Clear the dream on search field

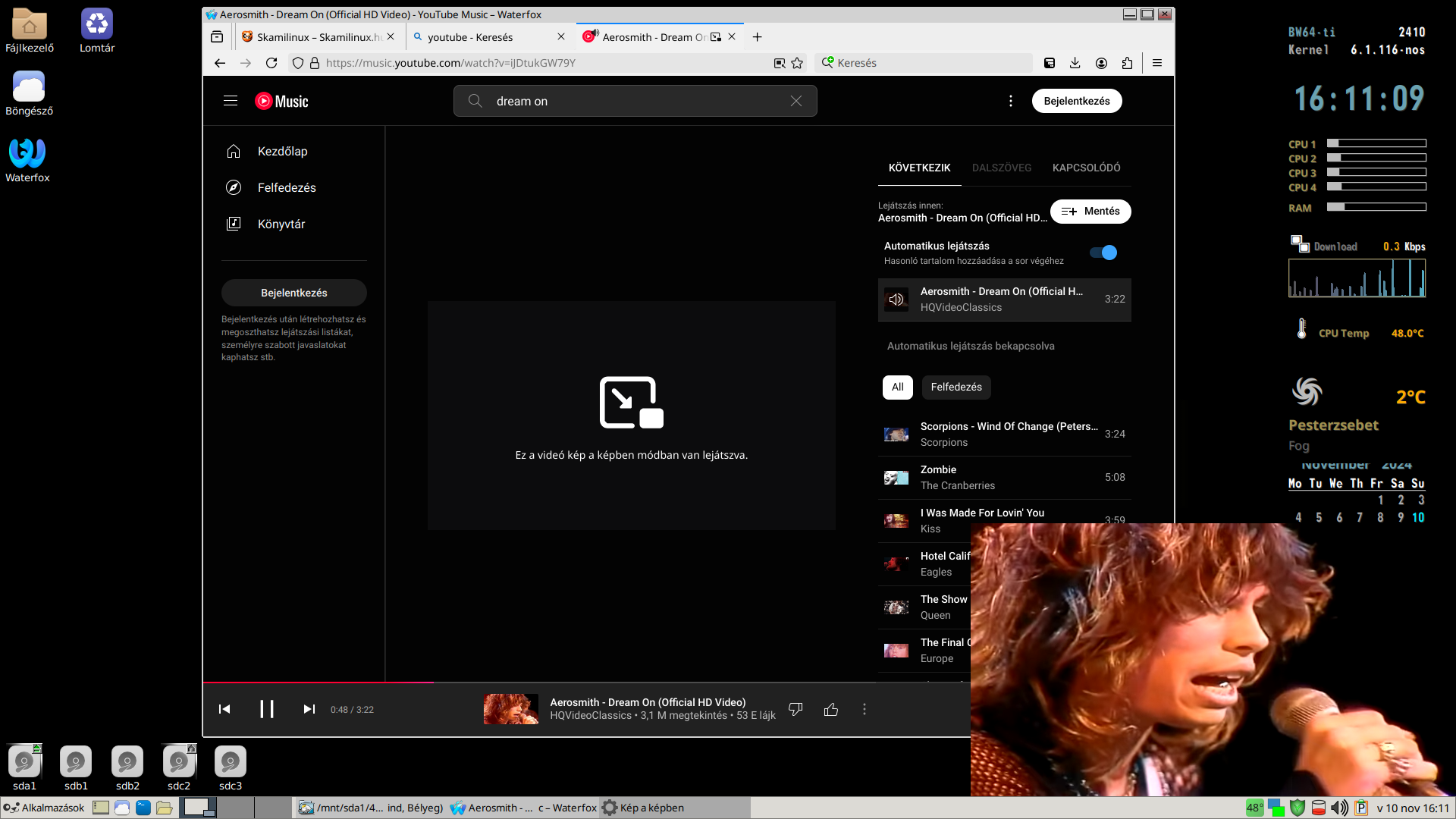795,101
